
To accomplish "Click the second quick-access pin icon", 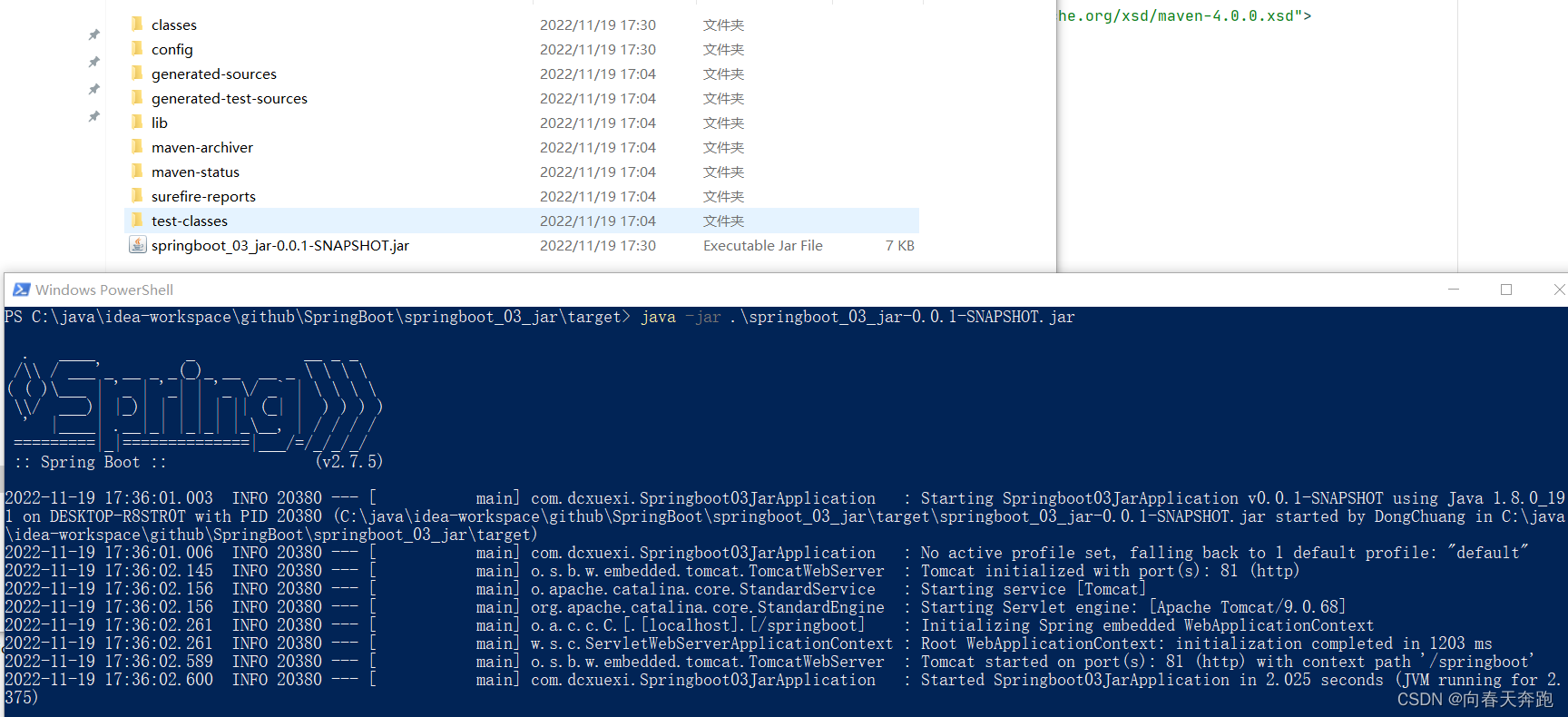I will pyautogui.click(x=93, y=62).
